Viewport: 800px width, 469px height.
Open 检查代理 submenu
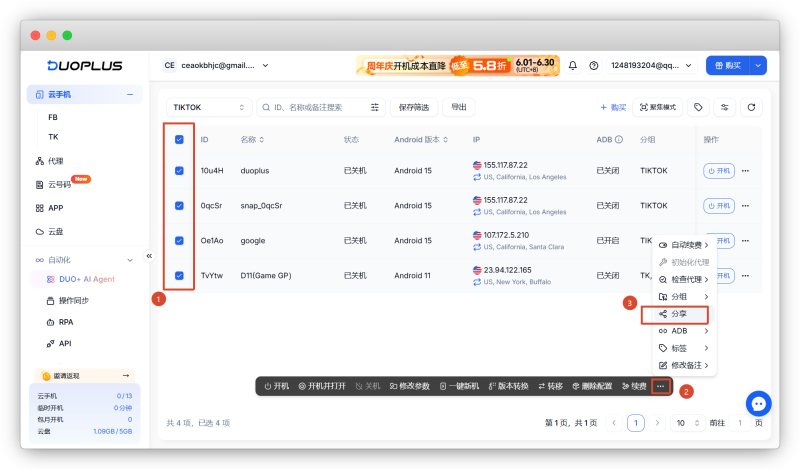click(684, 279)
